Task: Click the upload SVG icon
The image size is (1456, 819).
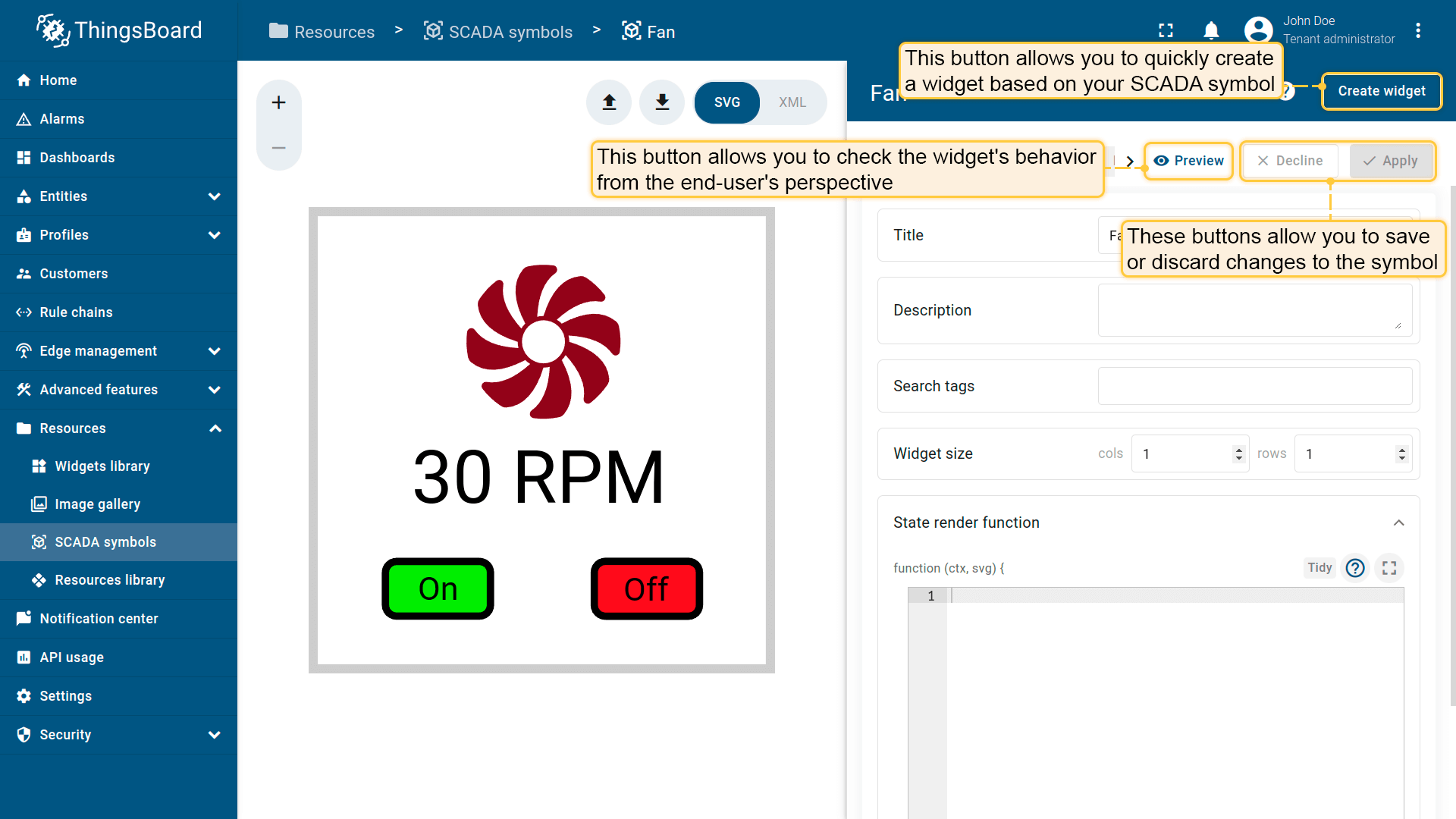Action: (609, 102)
